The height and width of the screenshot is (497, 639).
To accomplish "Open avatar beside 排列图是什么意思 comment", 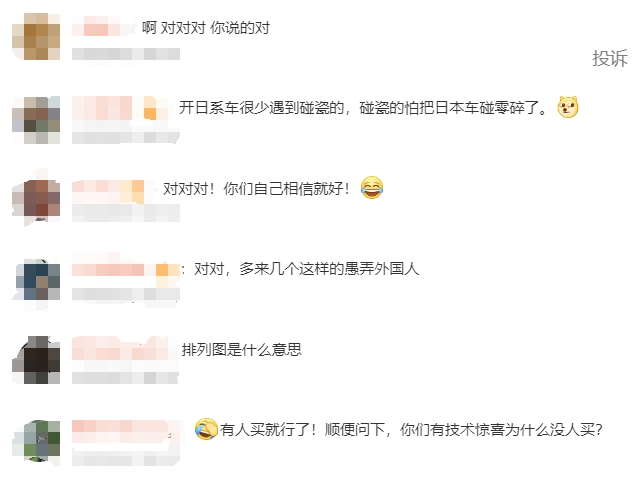I will coord(36,360).
